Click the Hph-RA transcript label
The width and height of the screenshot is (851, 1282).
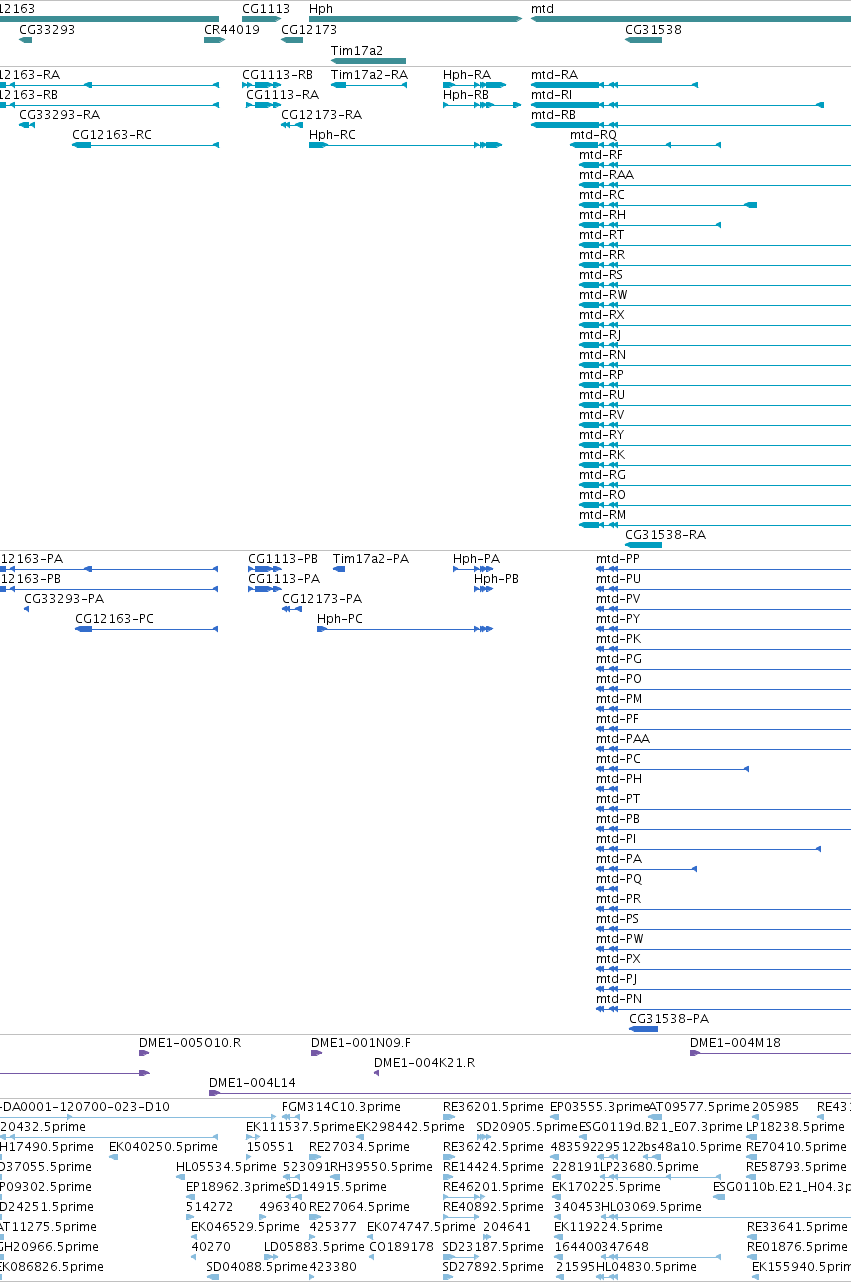tap(467, 75)
